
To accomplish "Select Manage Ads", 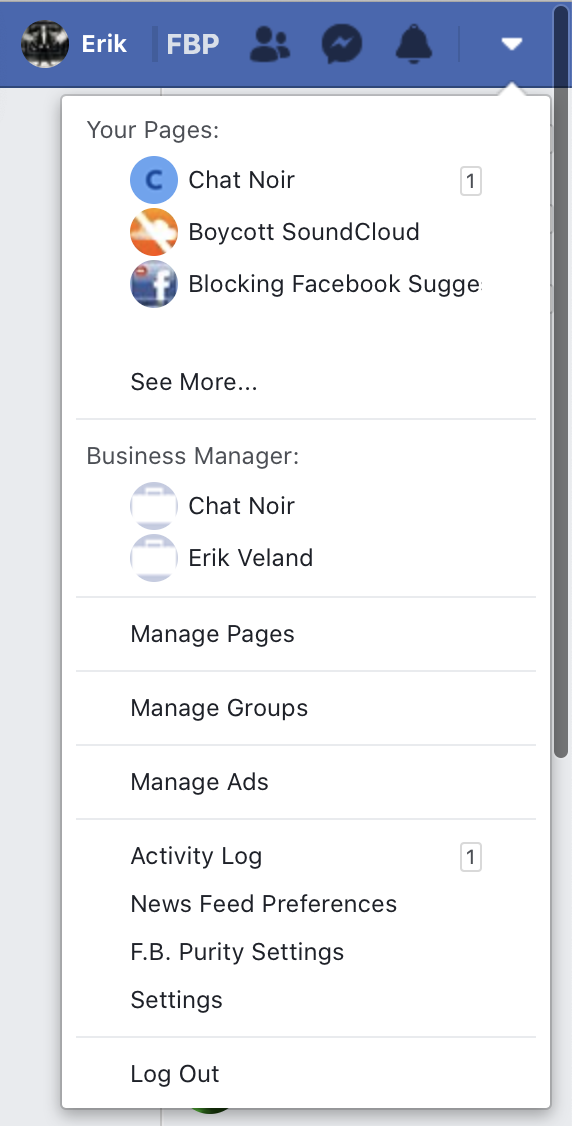I will (x=306, y=782).
